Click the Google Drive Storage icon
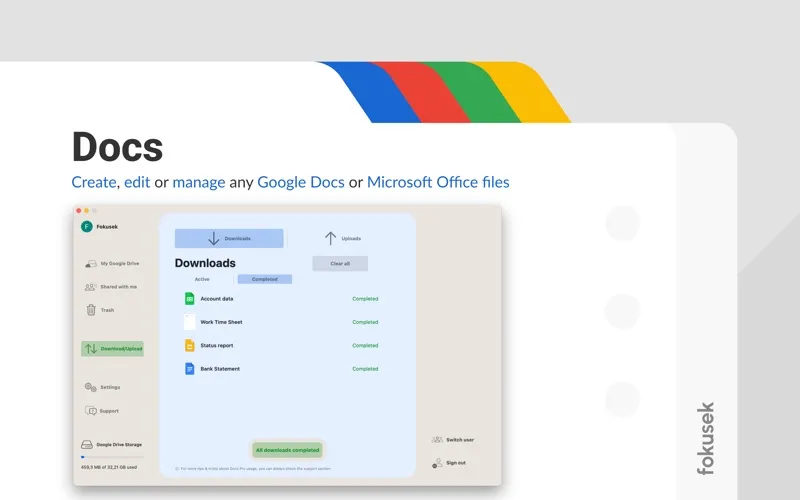This screenshot has height=500, width=800. (x=87, y=444)
